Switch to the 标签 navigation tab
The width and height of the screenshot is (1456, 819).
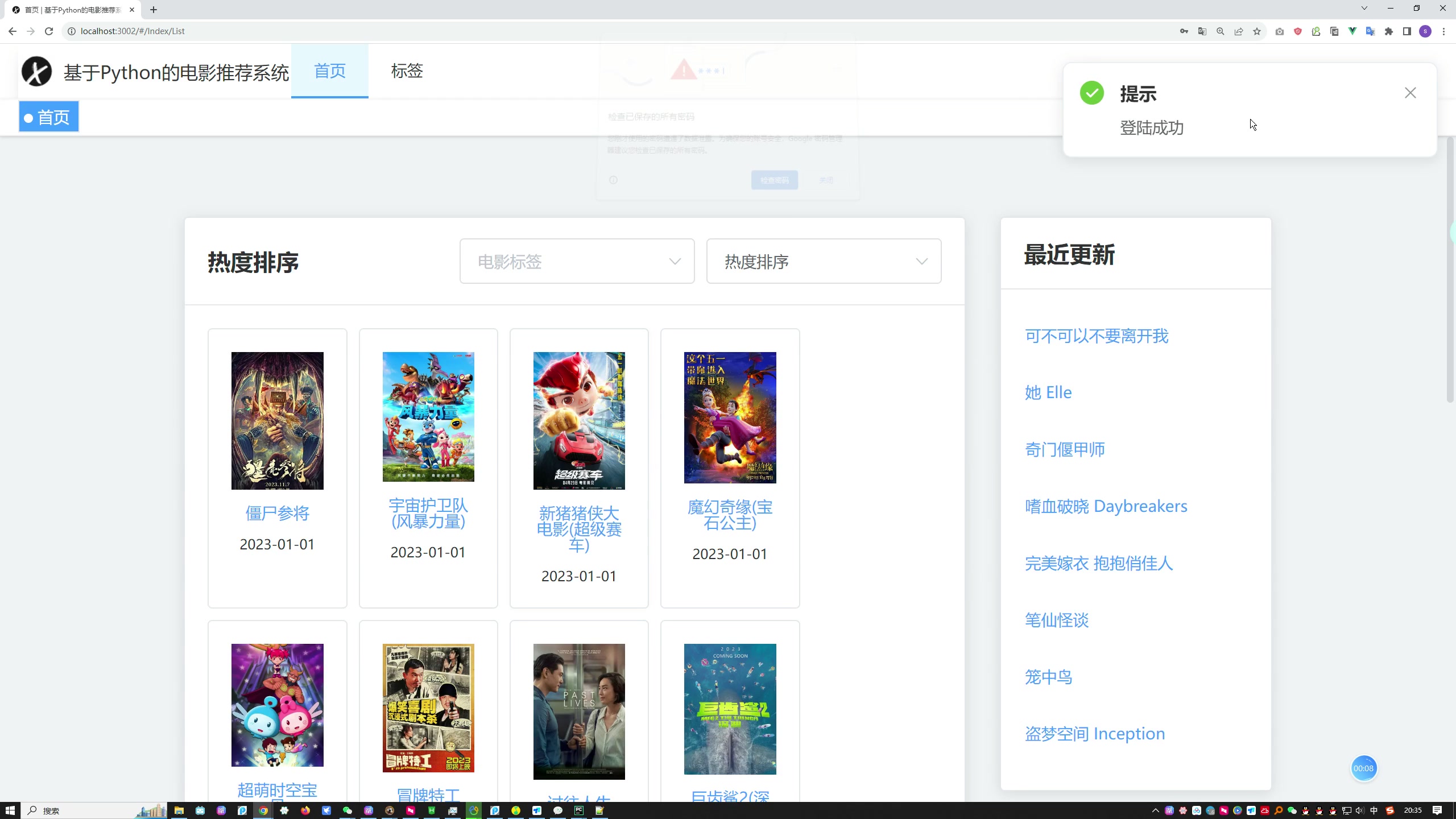point(407,71)
